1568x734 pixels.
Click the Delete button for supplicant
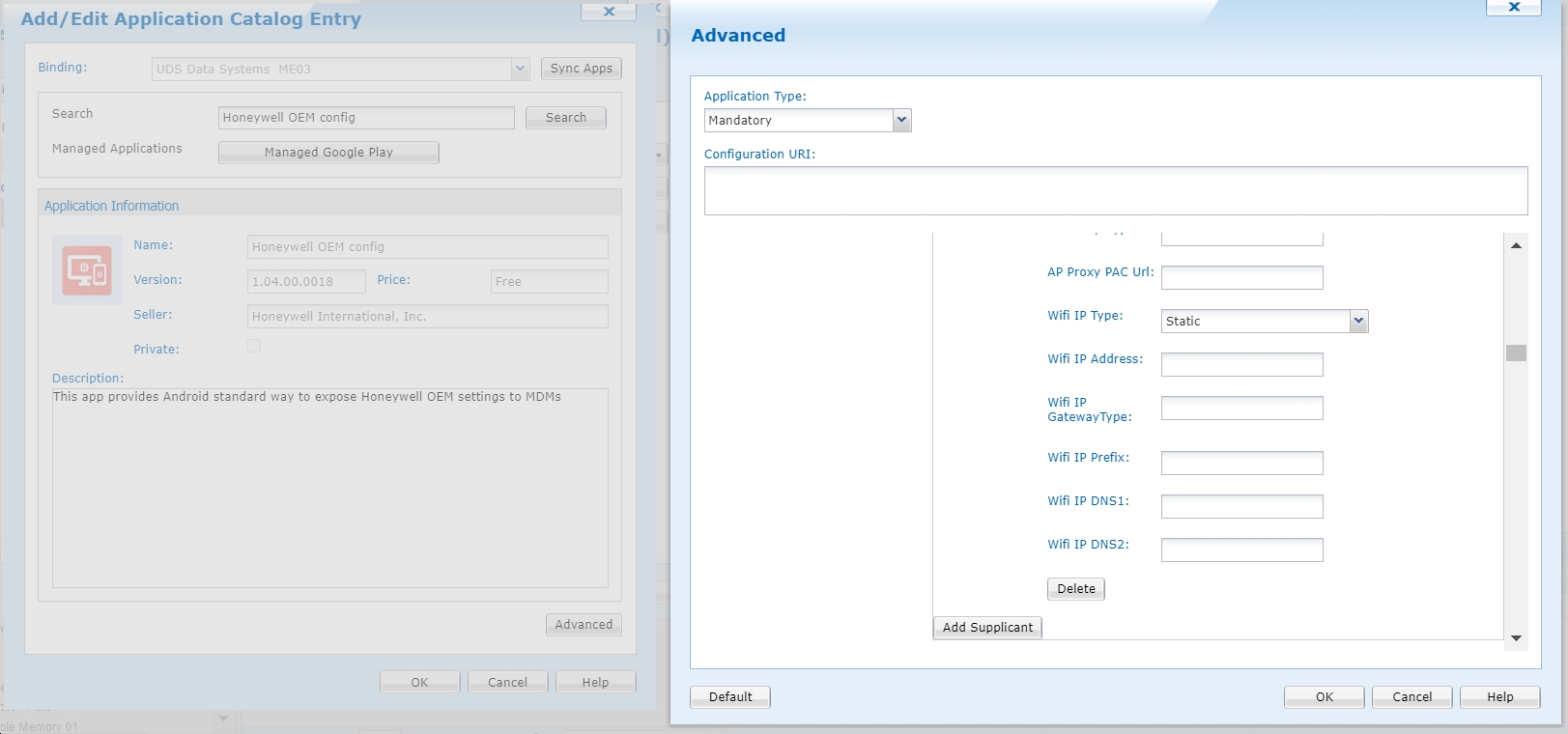(x=1075, y=589)
